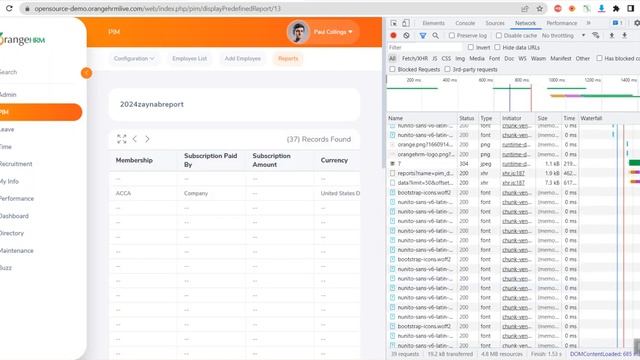Activate DevTools inspect element picker icon
Viewport: 640px width, 360px height.
coord(393,23)
